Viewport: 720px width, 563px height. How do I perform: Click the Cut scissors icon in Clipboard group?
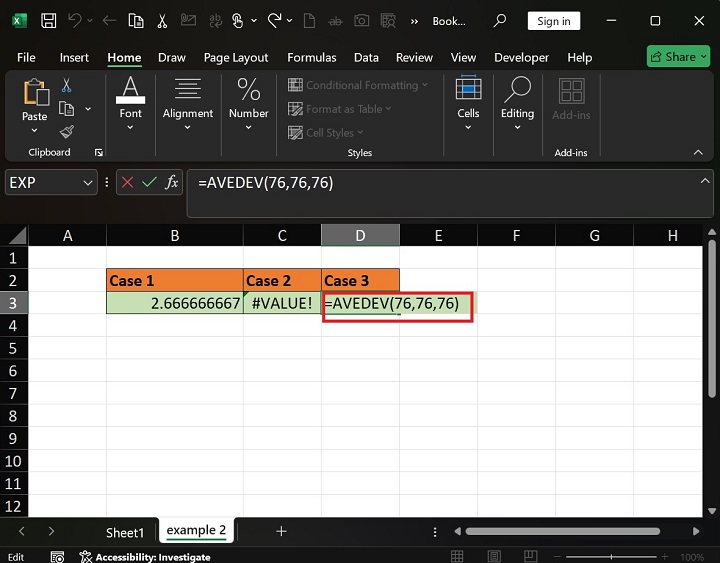tap(67, 86)
